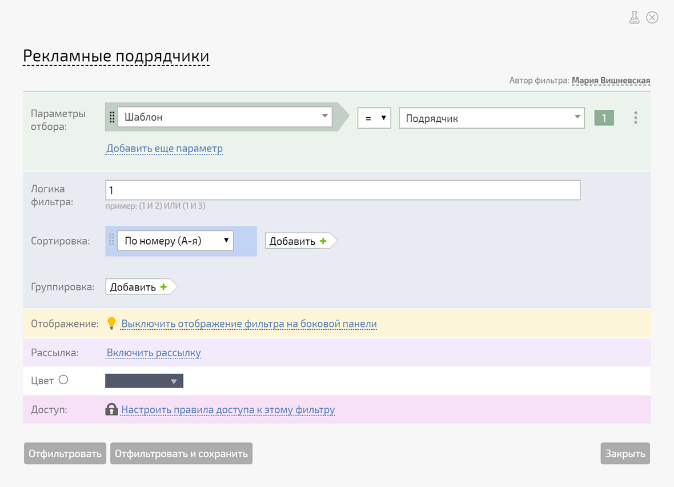Viewport: 674px width, 487px height.
Task: Open the Подрядчик value dropdown
Action: (492, 118)
